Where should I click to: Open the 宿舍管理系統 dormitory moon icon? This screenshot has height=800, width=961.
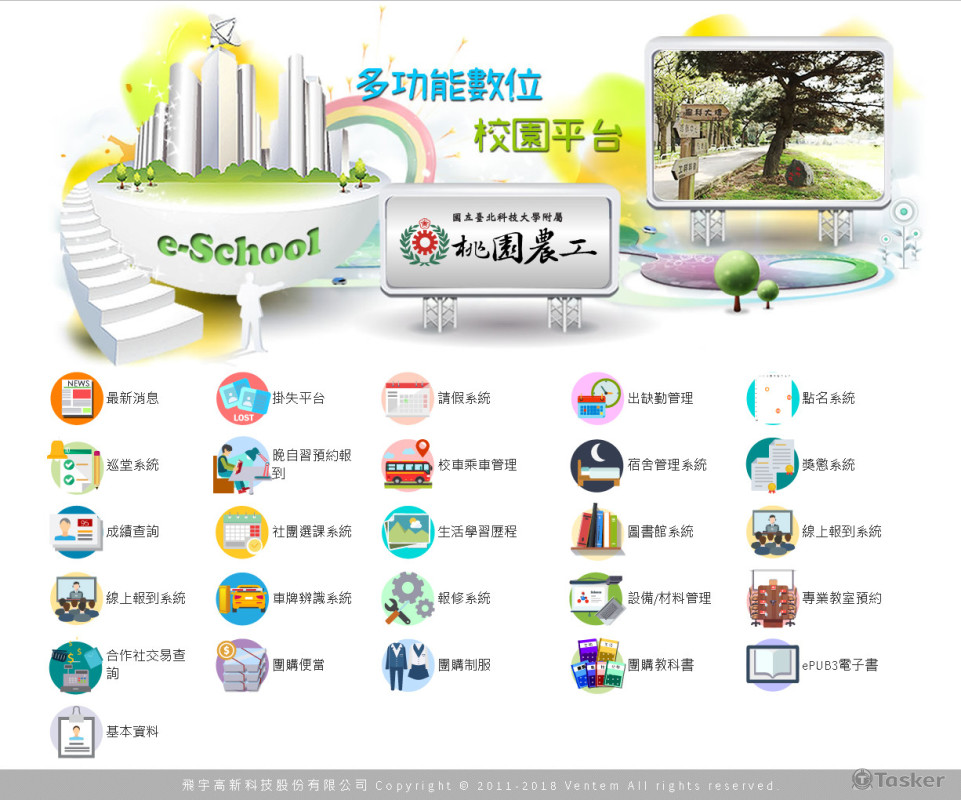(x=594, y=465)
